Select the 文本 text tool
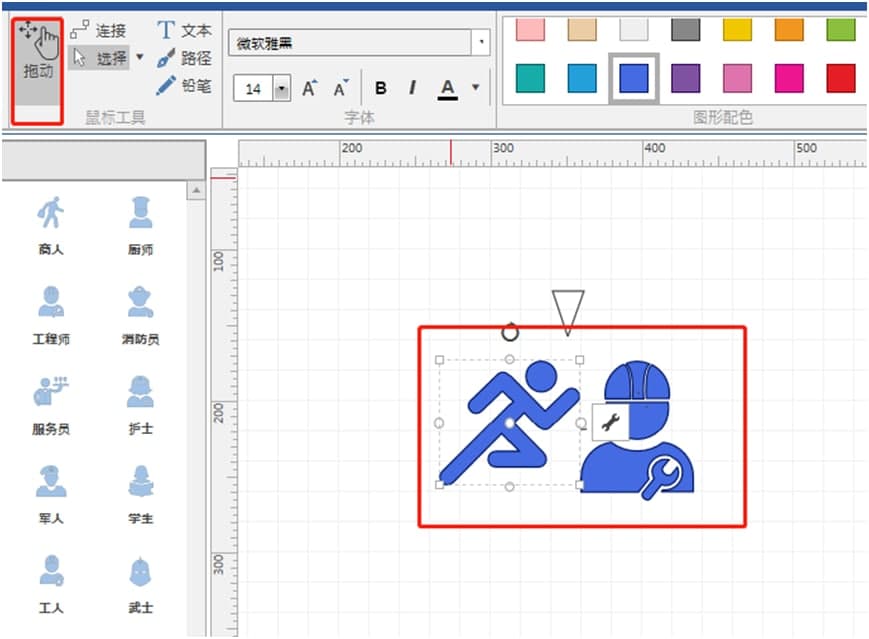Image resolution: width=869 pixels, height=639 pixels. pyautogui.click(x=185, y=30)
